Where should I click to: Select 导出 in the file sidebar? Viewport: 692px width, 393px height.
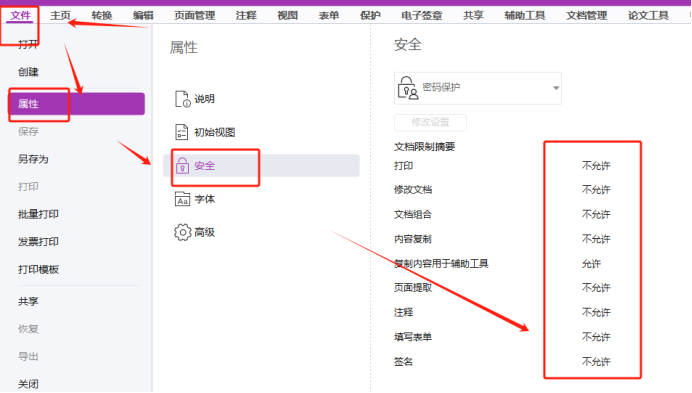pyautogui.click(x=28, y=356)
